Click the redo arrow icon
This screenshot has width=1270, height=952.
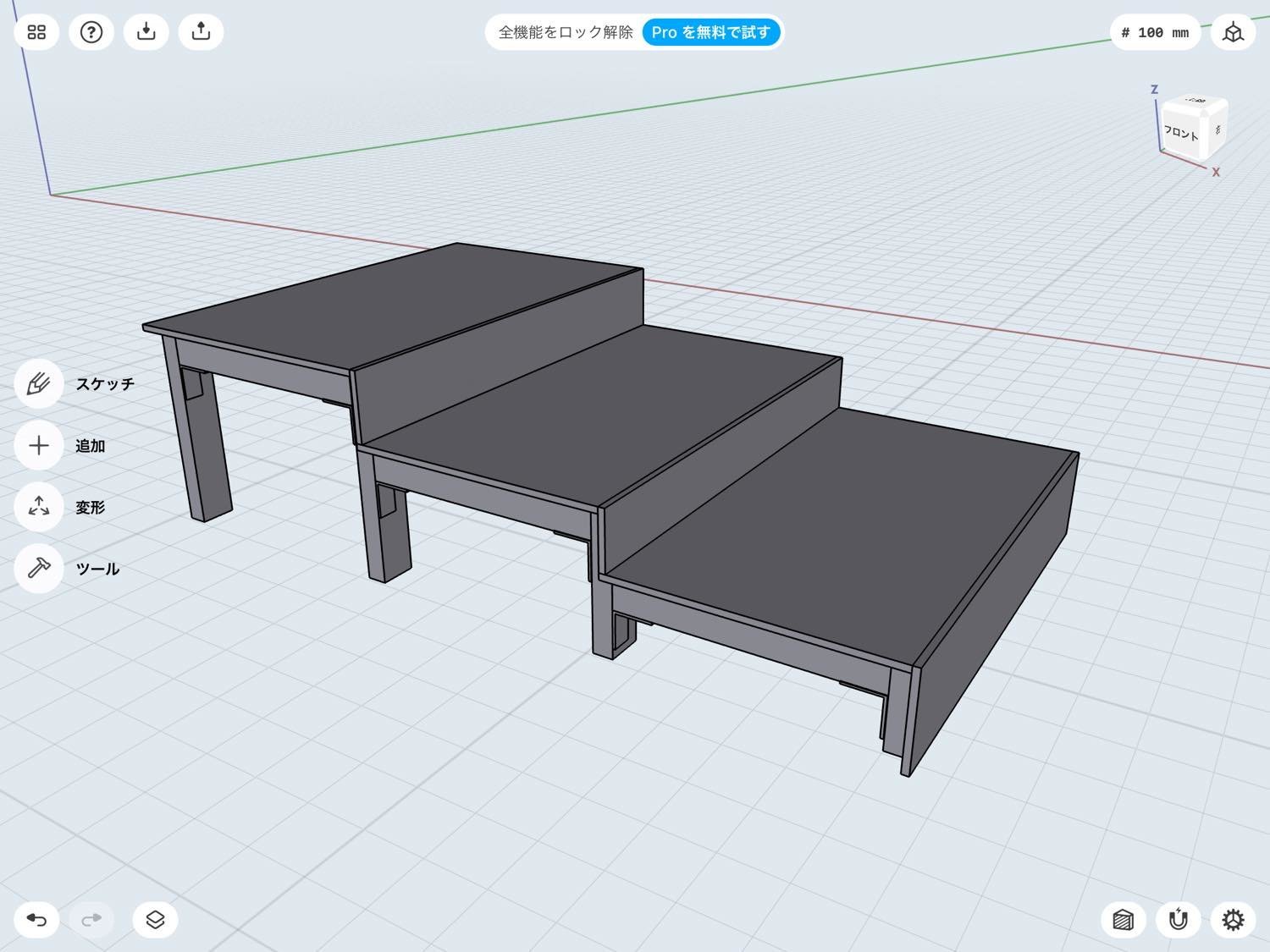(91, 919)
